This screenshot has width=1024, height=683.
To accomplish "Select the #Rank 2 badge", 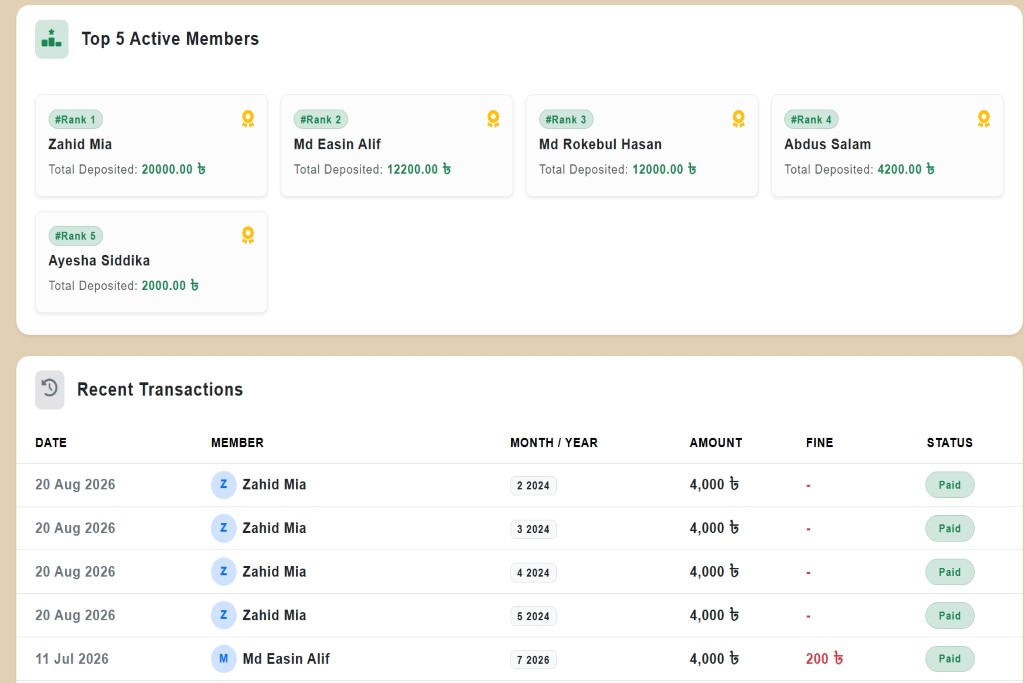I will pos(321,119).
